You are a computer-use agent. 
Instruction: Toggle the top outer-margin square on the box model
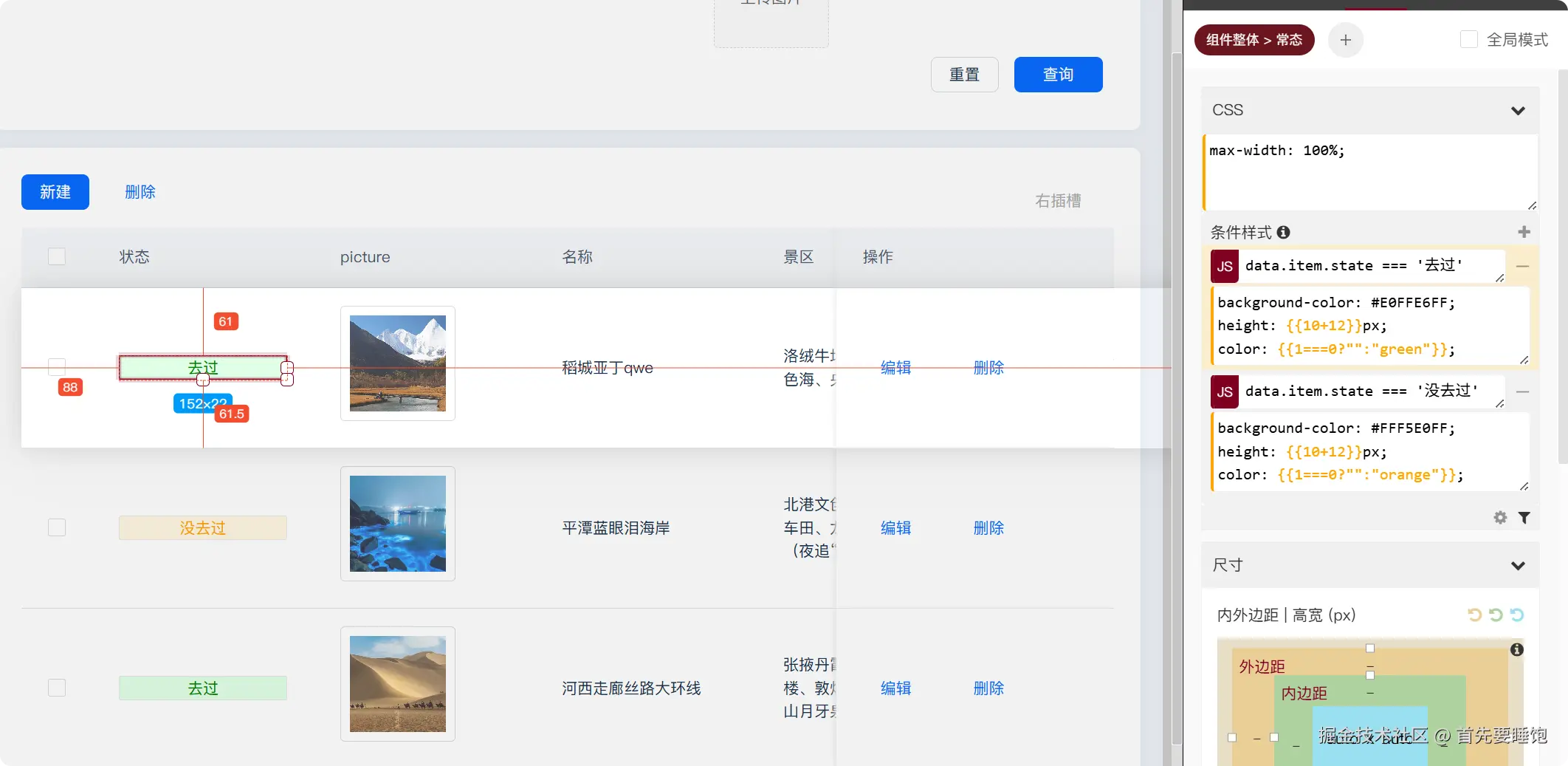click(x=1370, y=648)
